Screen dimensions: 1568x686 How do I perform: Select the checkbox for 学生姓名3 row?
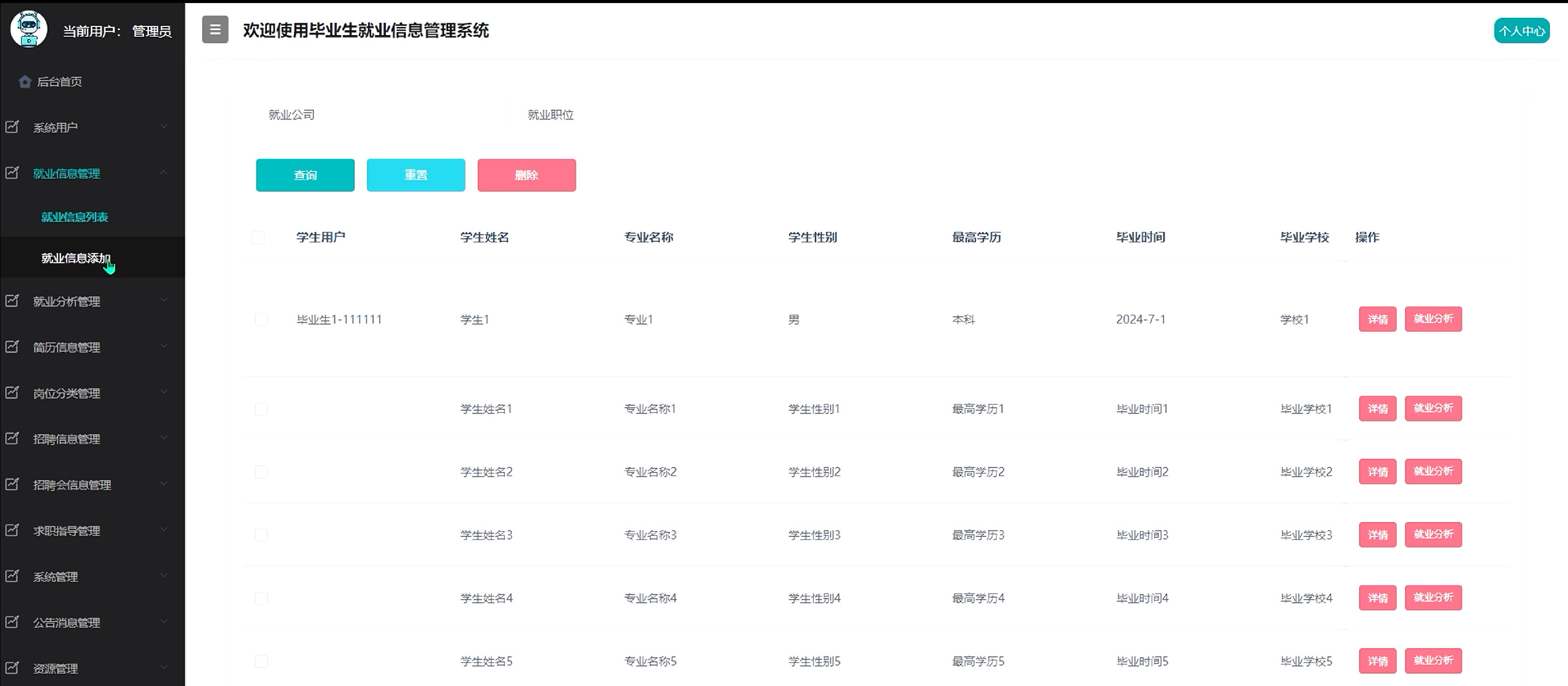click(x=261, y=535)
